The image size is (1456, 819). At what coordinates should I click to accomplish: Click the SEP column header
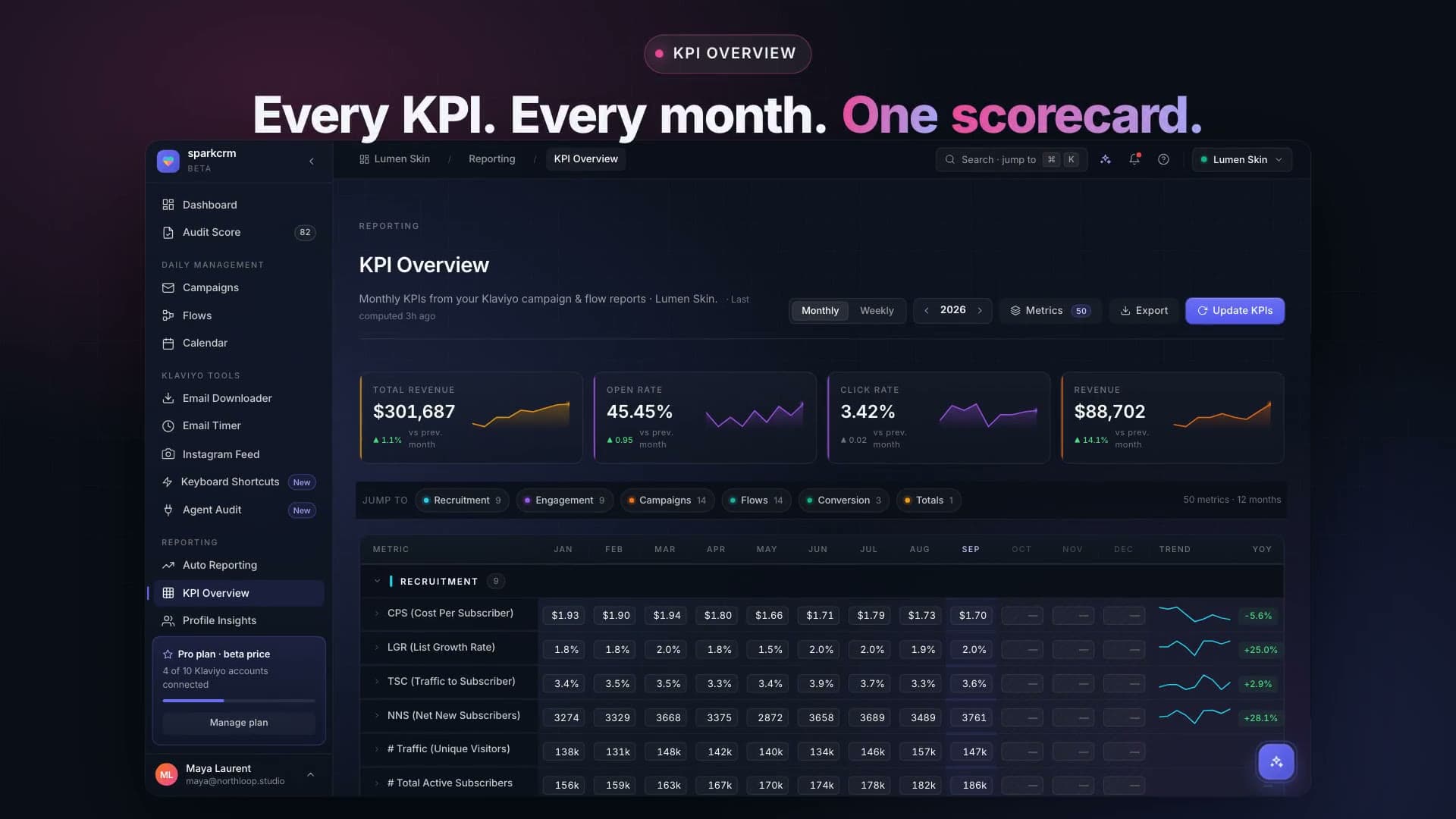971,549
